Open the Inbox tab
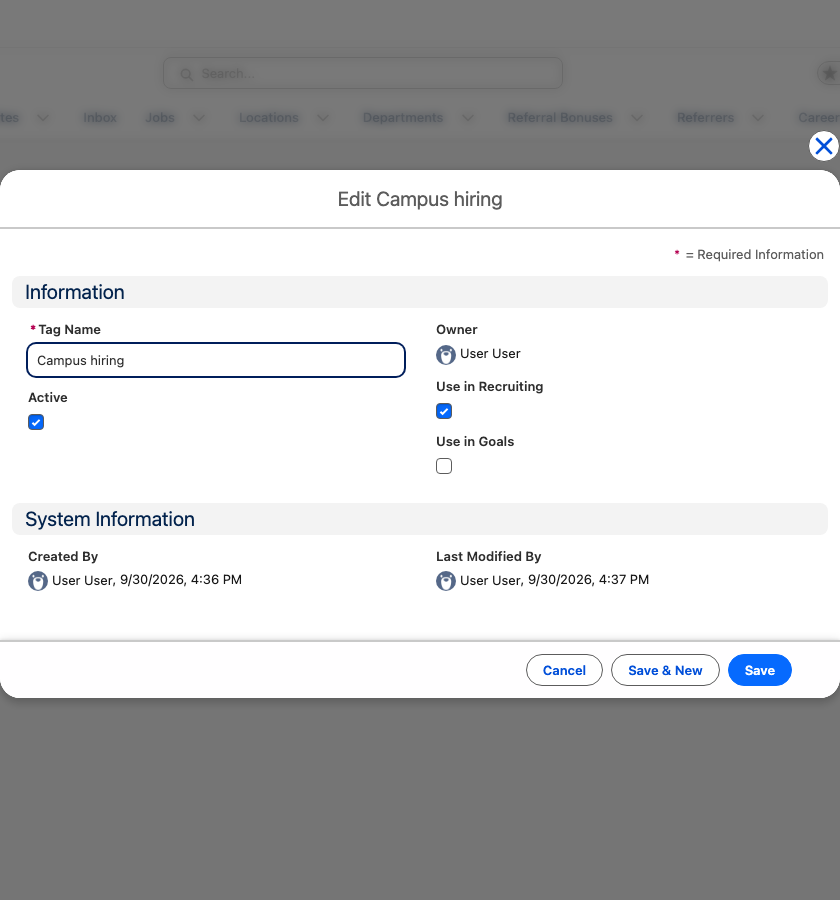This screenshot has width=840, height=900. click(100, 118)
